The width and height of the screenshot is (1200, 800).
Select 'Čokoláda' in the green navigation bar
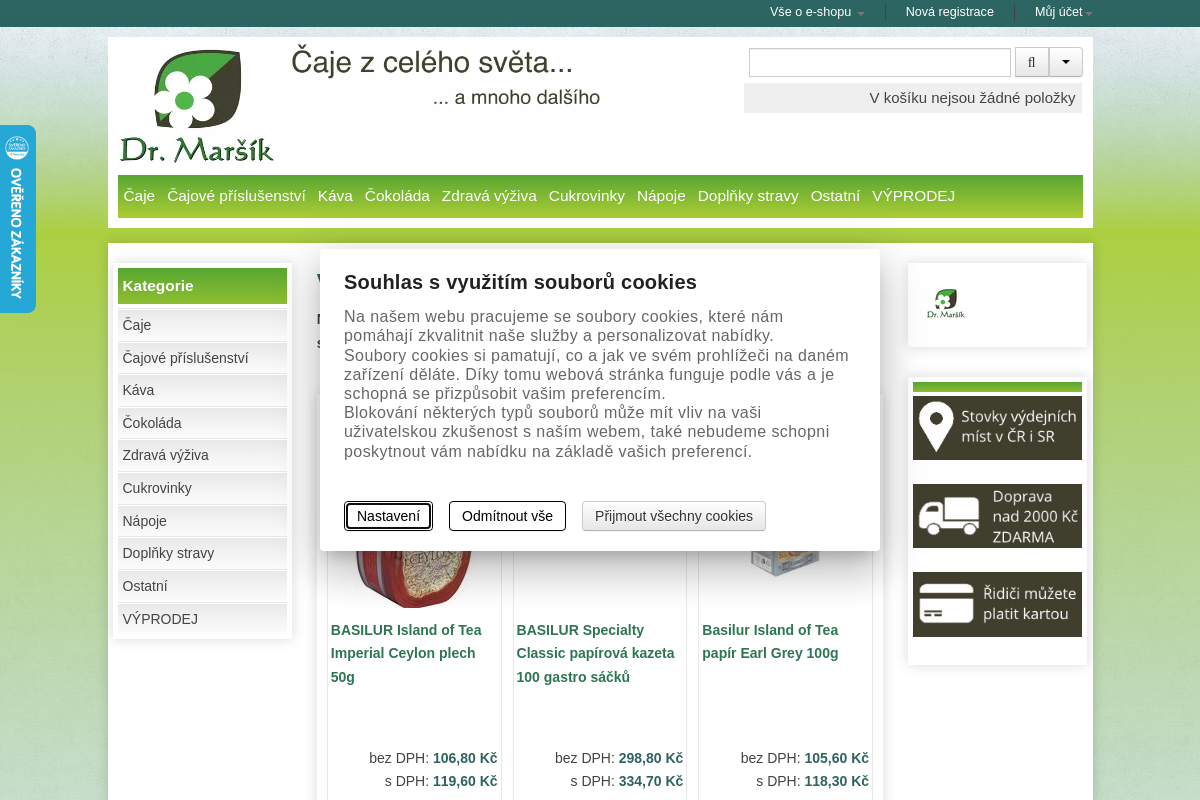coord(397,196)
